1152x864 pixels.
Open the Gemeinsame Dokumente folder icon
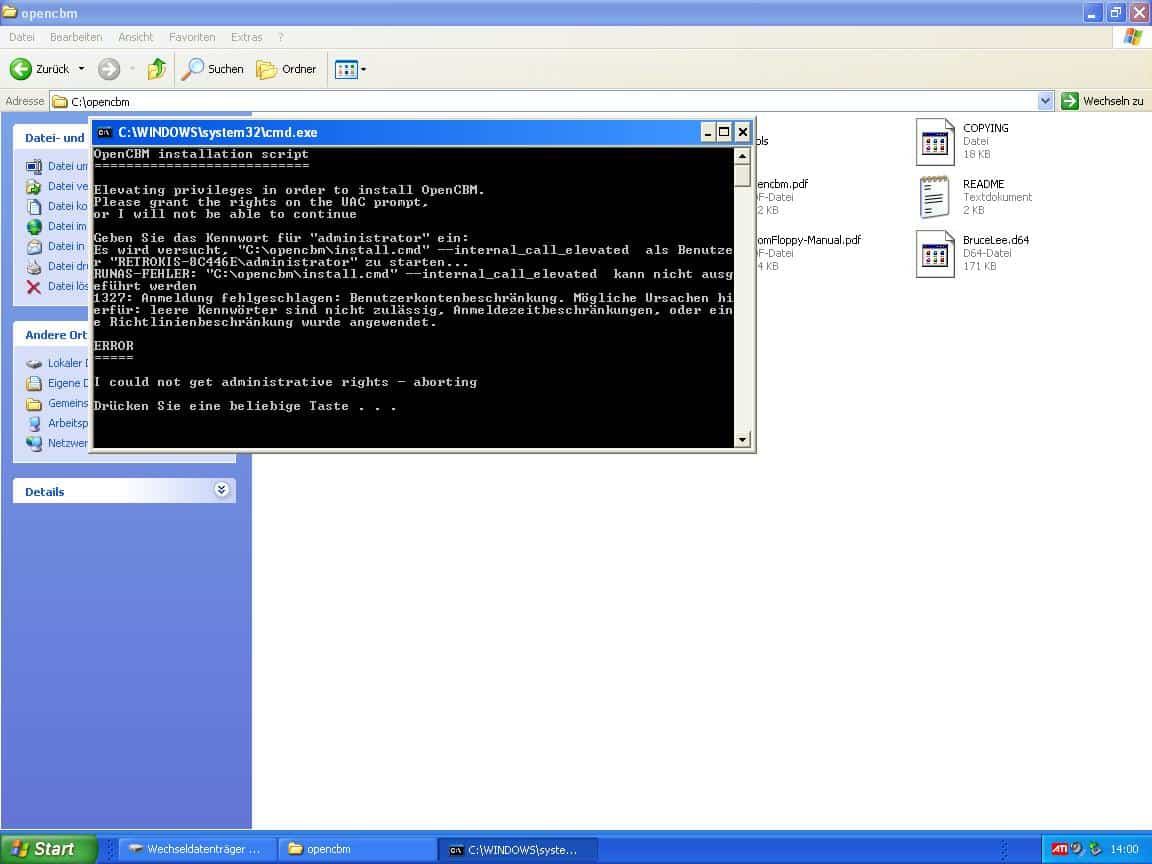(x=34, y=403)
